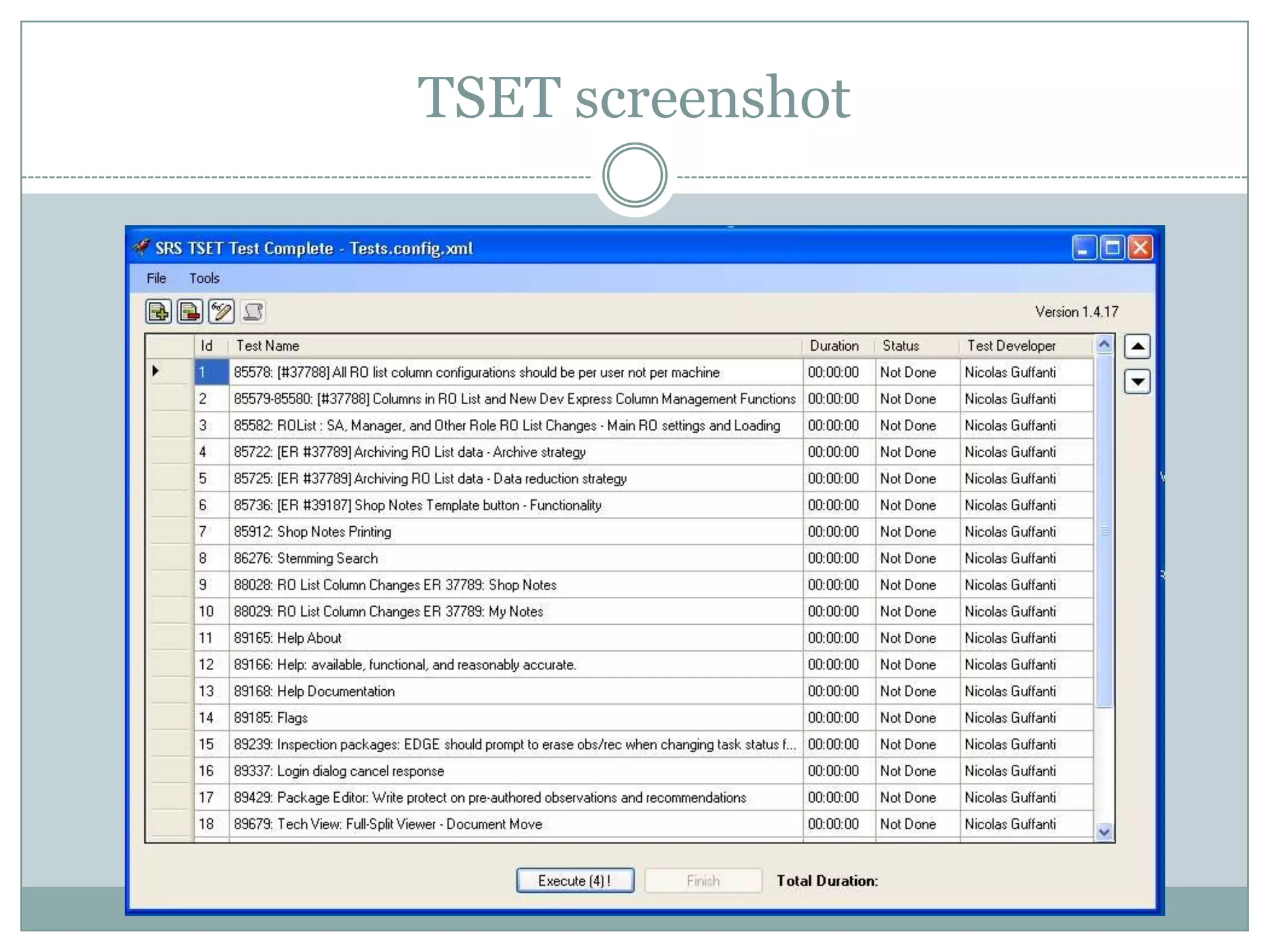The height and width of the screenshot is (952, 1270).
Task: Click the greyed-out scroll script toolbar icon
Action: coord(252,311)
